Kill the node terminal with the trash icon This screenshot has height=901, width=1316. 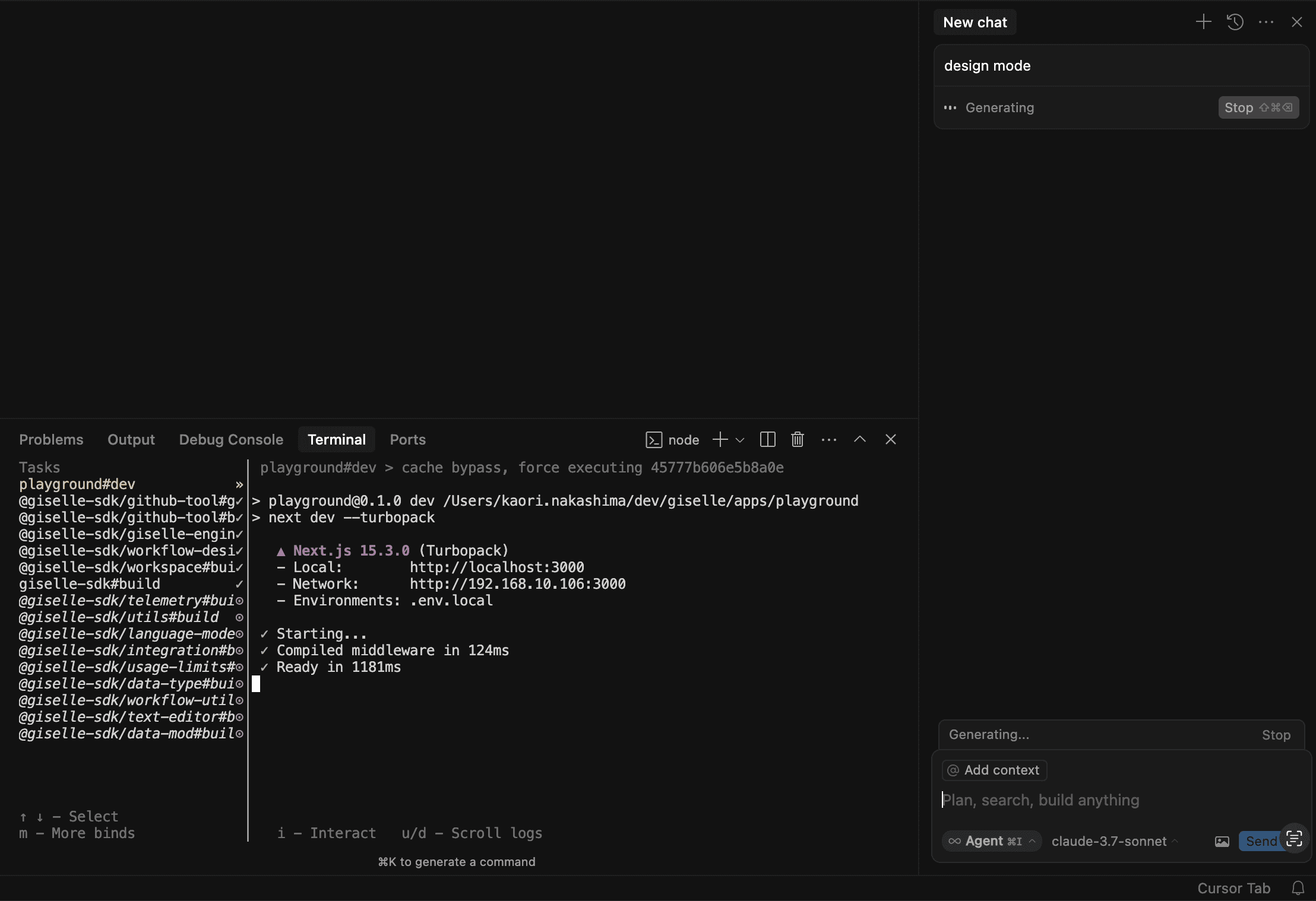pyautogui.click(x=797, y=439)
